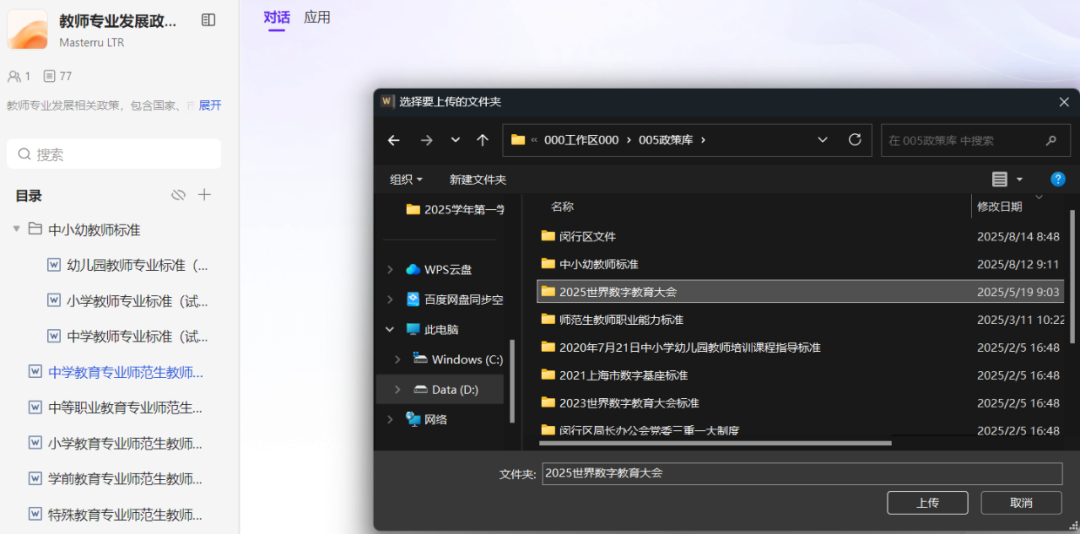
Task: Select 2025学年第一学 in navigation pane
Action: click(455, 209)
